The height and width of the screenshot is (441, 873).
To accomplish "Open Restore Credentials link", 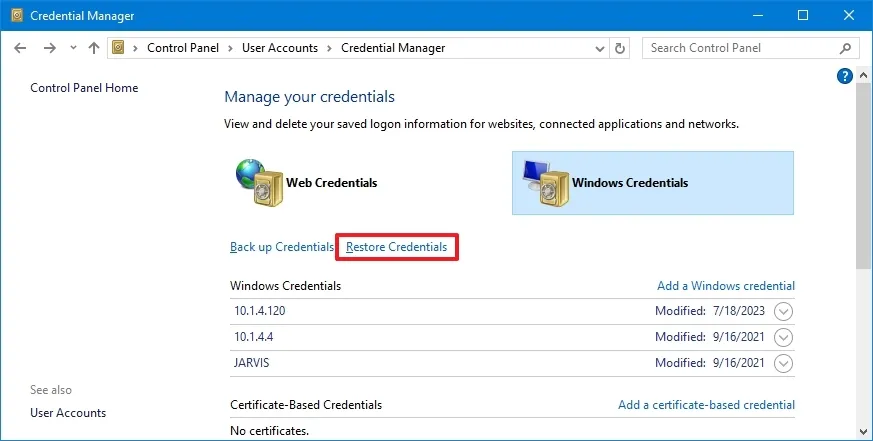I will pos(396,247).
